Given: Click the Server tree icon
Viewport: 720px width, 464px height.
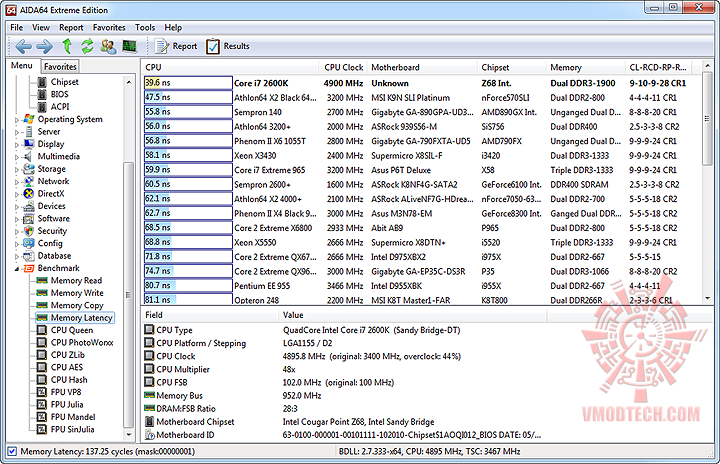Looking at the screenshot, I should pos(29,131).
